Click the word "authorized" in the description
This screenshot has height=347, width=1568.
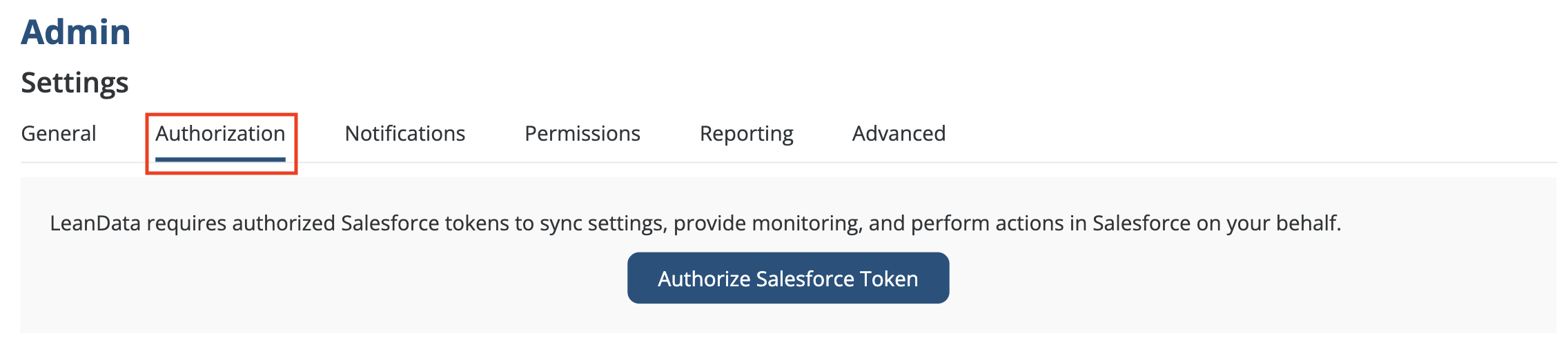click(x=283, y=224)
